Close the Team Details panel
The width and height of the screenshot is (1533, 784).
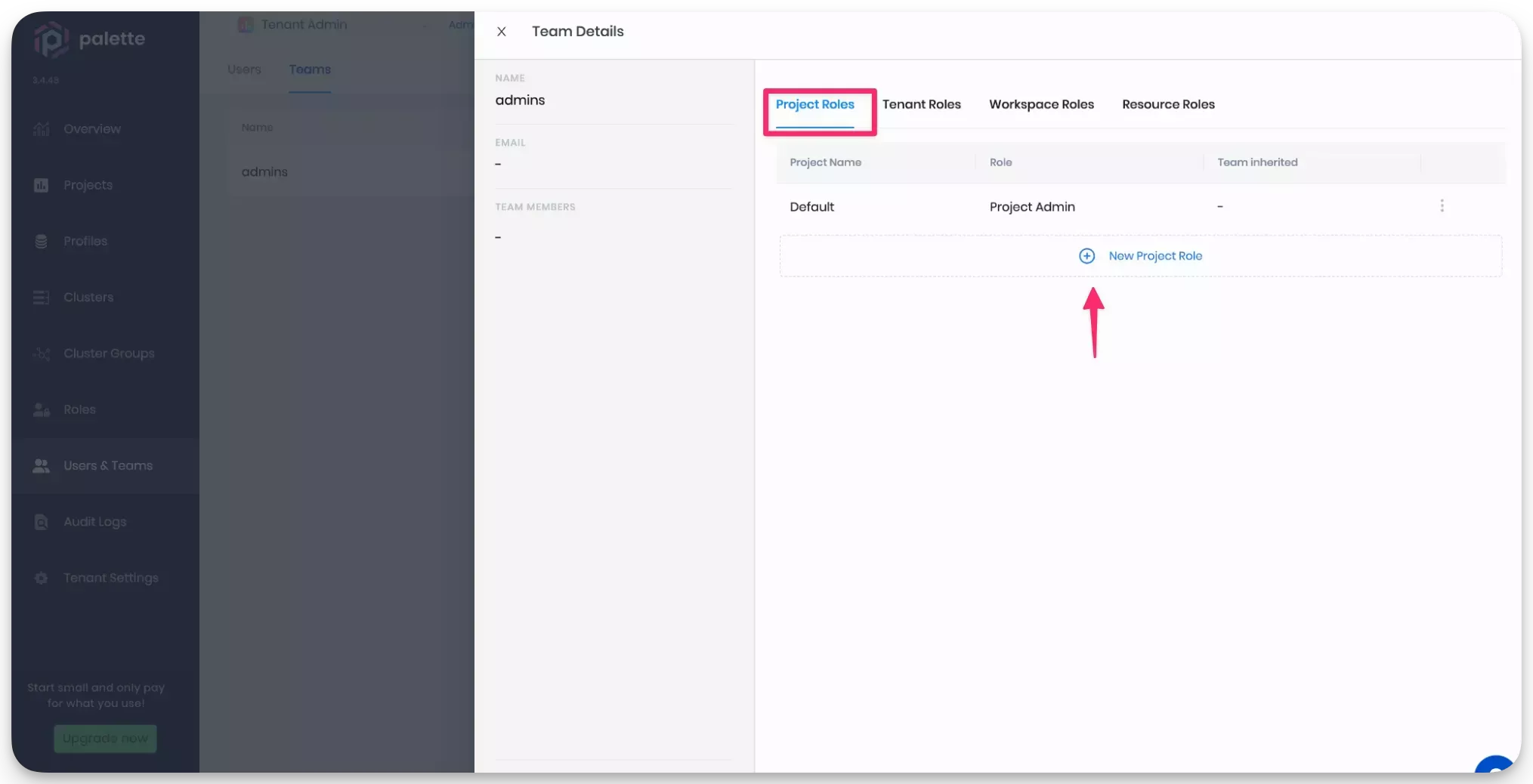tap(502, 32)
